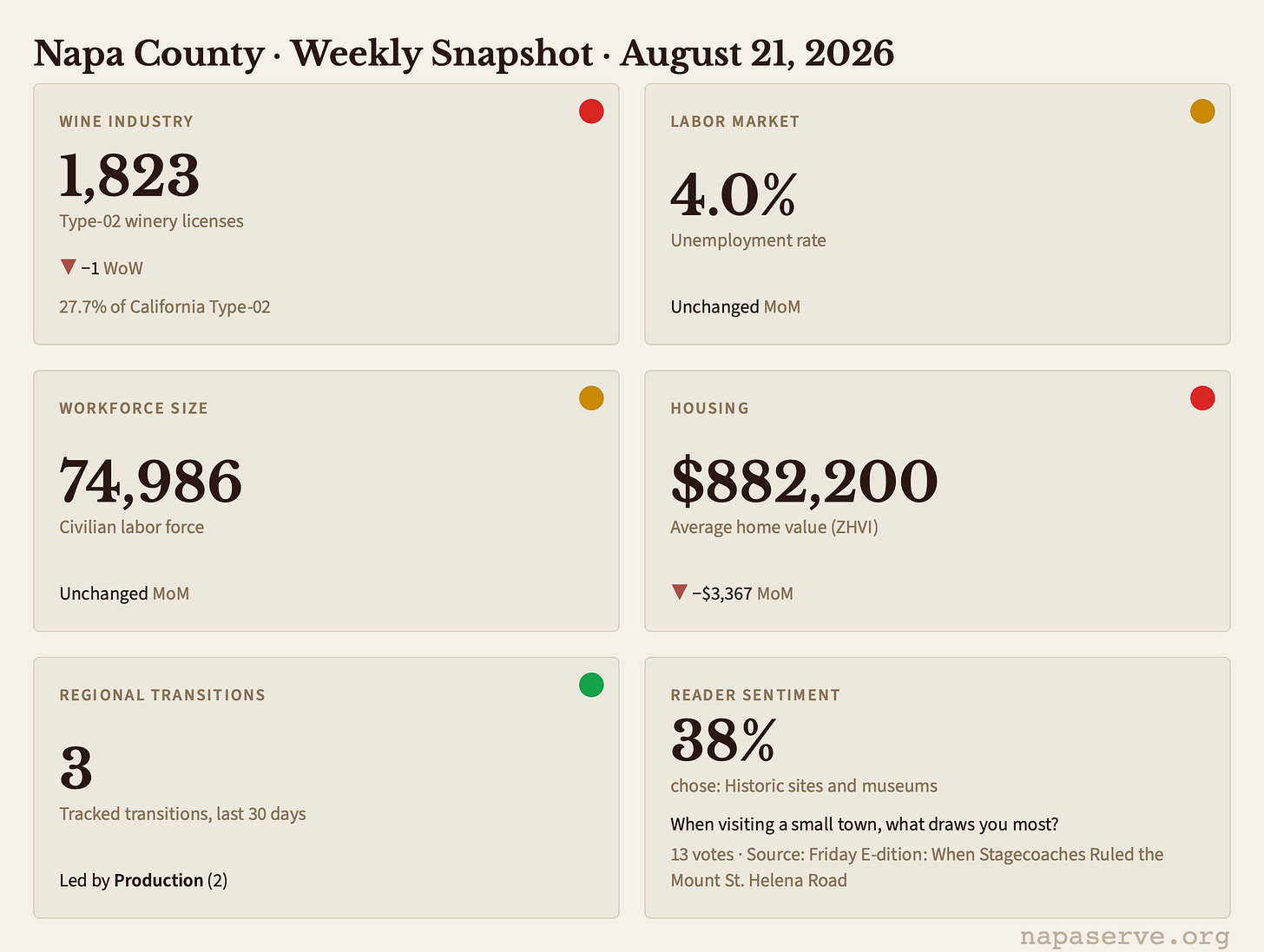
Task: Click the 38% reader sentiment figure
Action: coord(723,740)
